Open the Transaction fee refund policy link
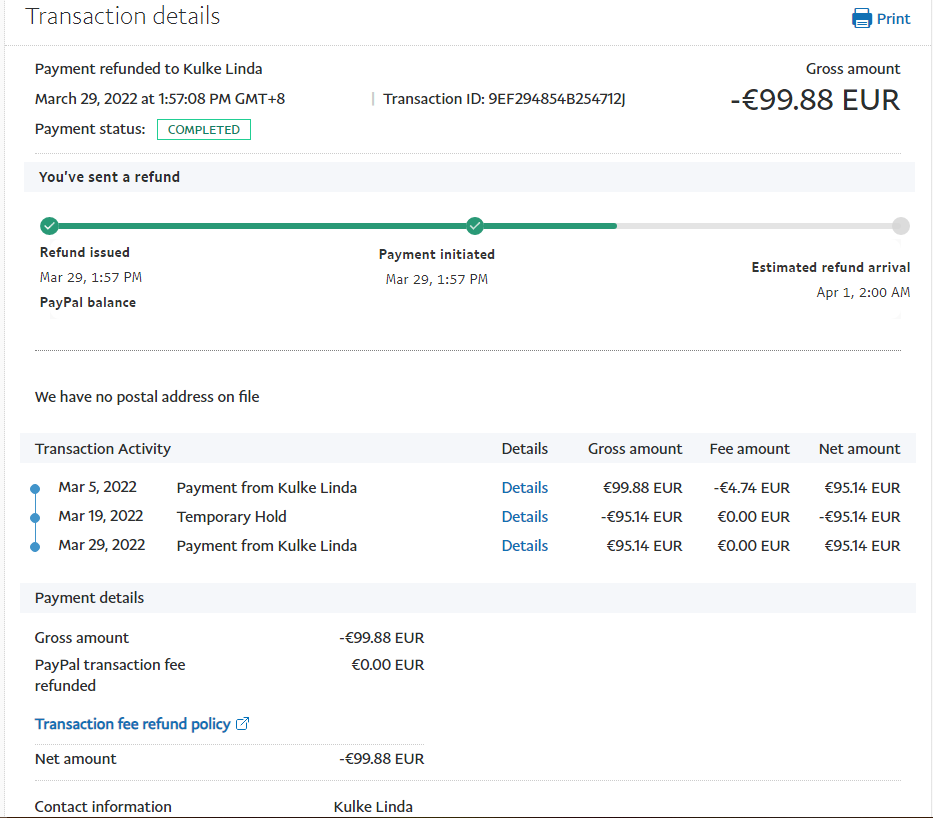The image size is (933, 818). click(x=132, y=724)
